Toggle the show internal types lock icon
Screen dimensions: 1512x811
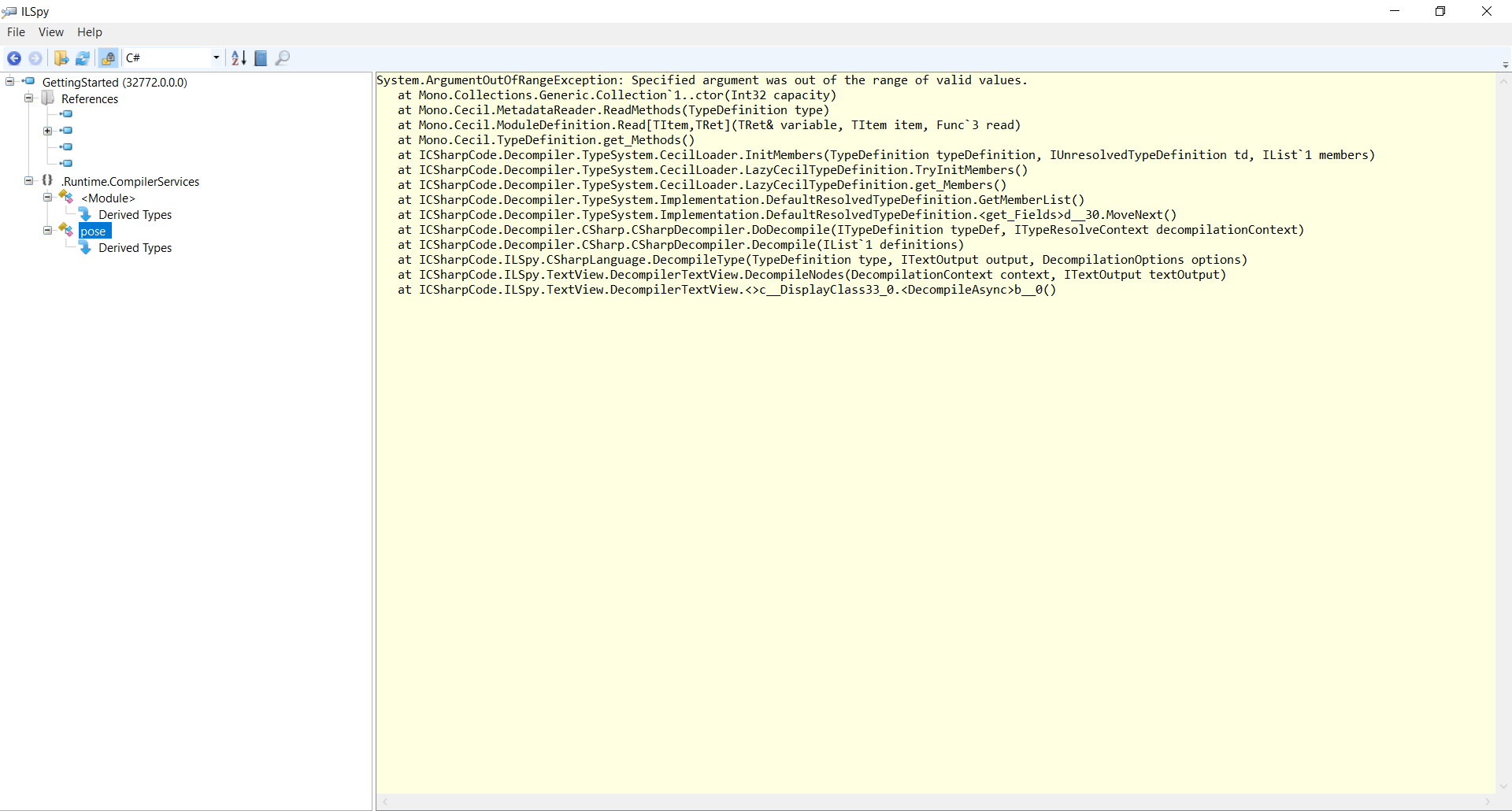[109, 58]
